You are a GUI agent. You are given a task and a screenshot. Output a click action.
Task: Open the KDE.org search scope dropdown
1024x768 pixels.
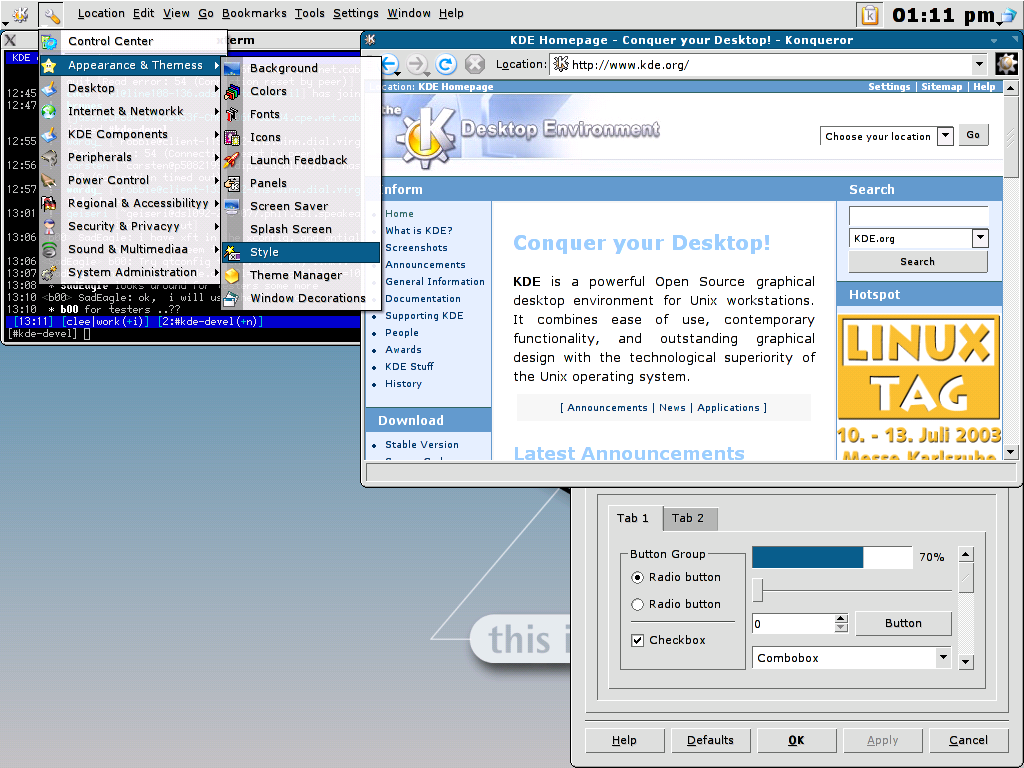(980, 238)
